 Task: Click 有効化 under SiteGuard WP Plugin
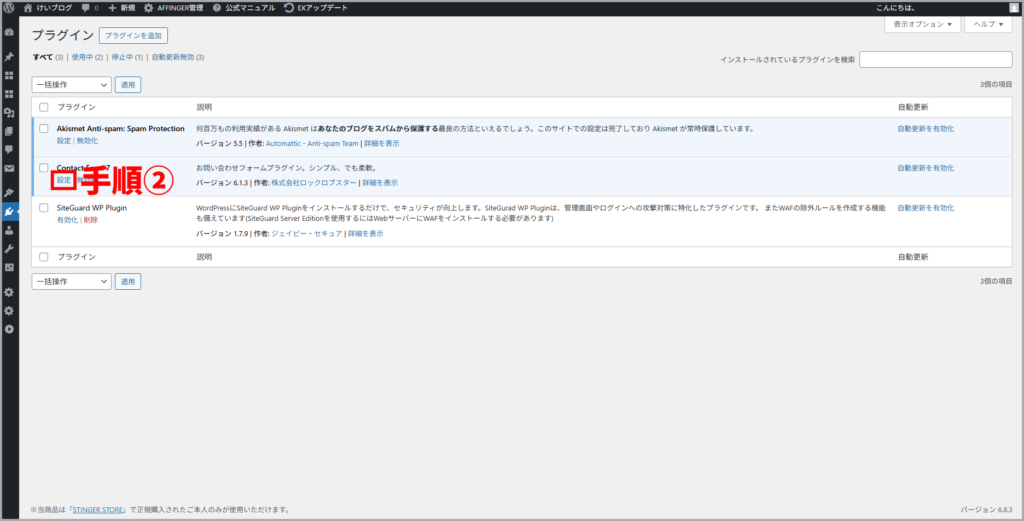[x=67, y=219]
